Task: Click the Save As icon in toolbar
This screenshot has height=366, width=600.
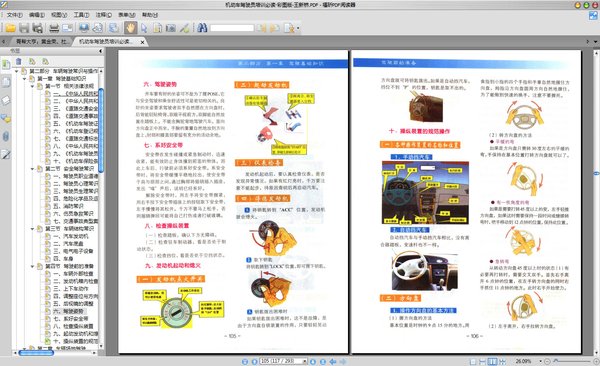Action: click(38, 28)
